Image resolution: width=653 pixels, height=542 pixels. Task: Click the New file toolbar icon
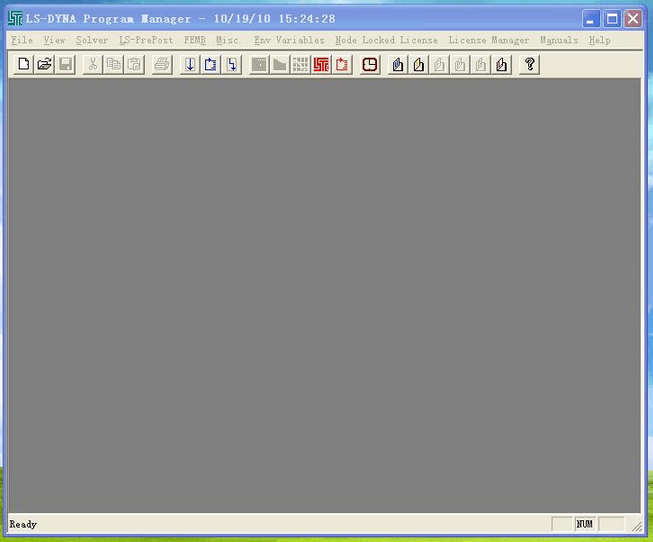[24, 64]
